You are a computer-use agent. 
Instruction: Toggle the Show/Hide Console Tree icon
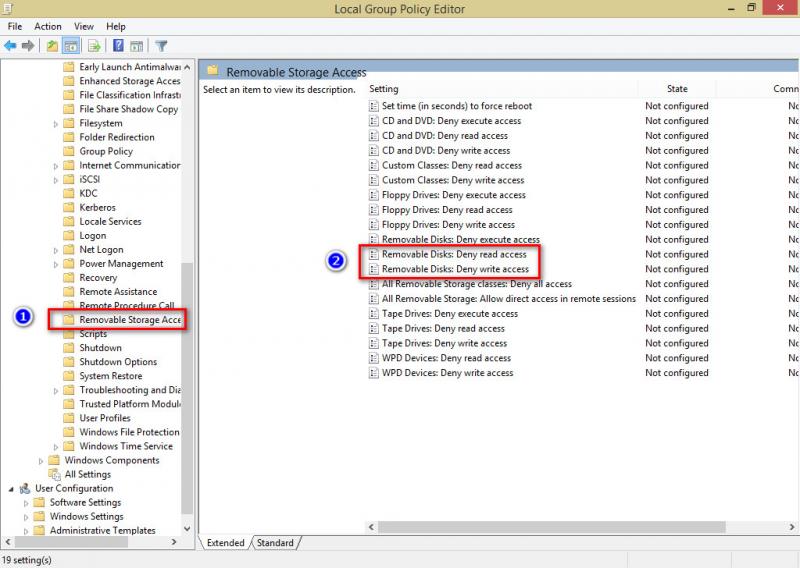(71, 46)
